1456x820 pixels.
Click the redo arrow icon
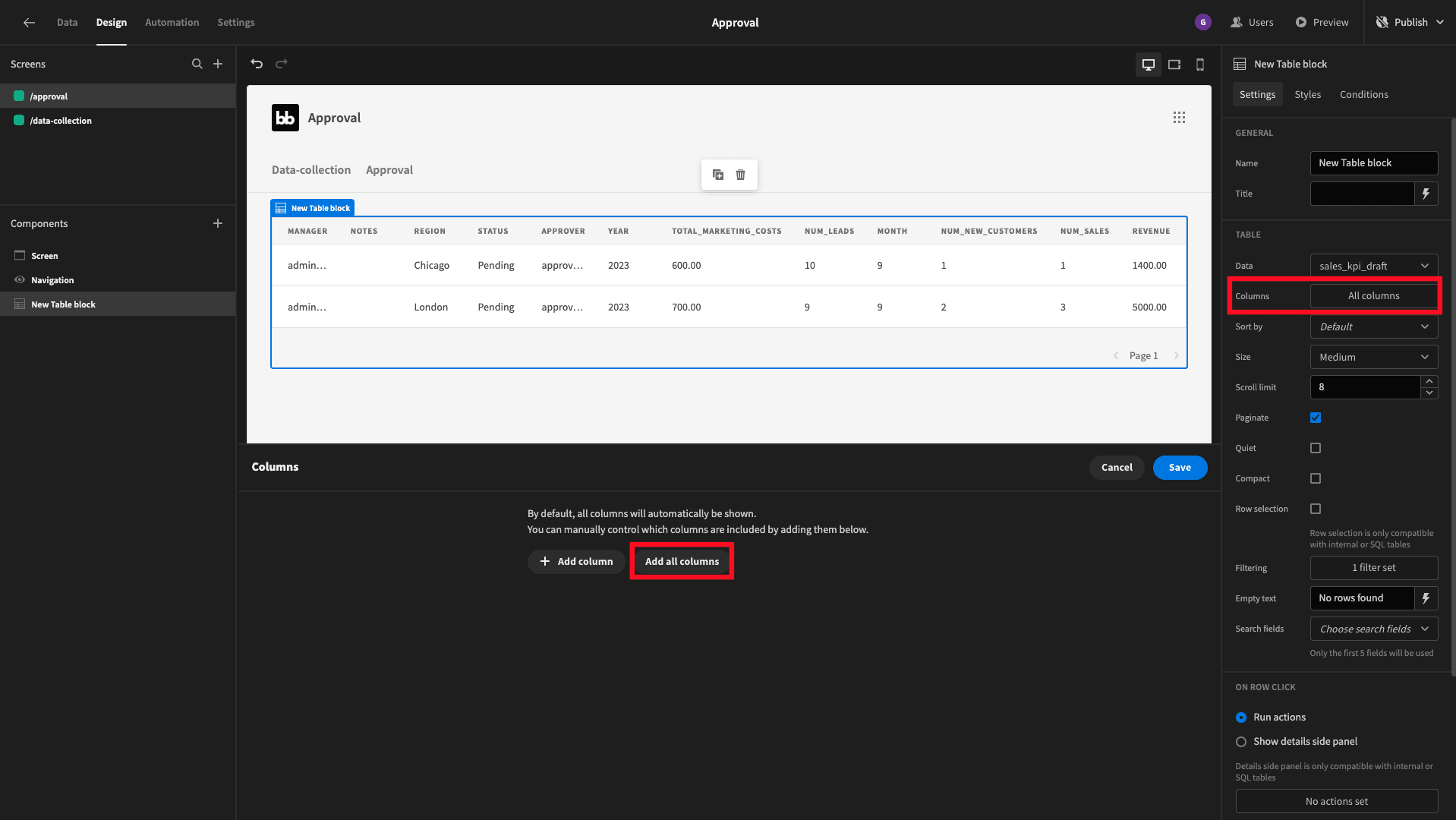(x=282, y=64)
